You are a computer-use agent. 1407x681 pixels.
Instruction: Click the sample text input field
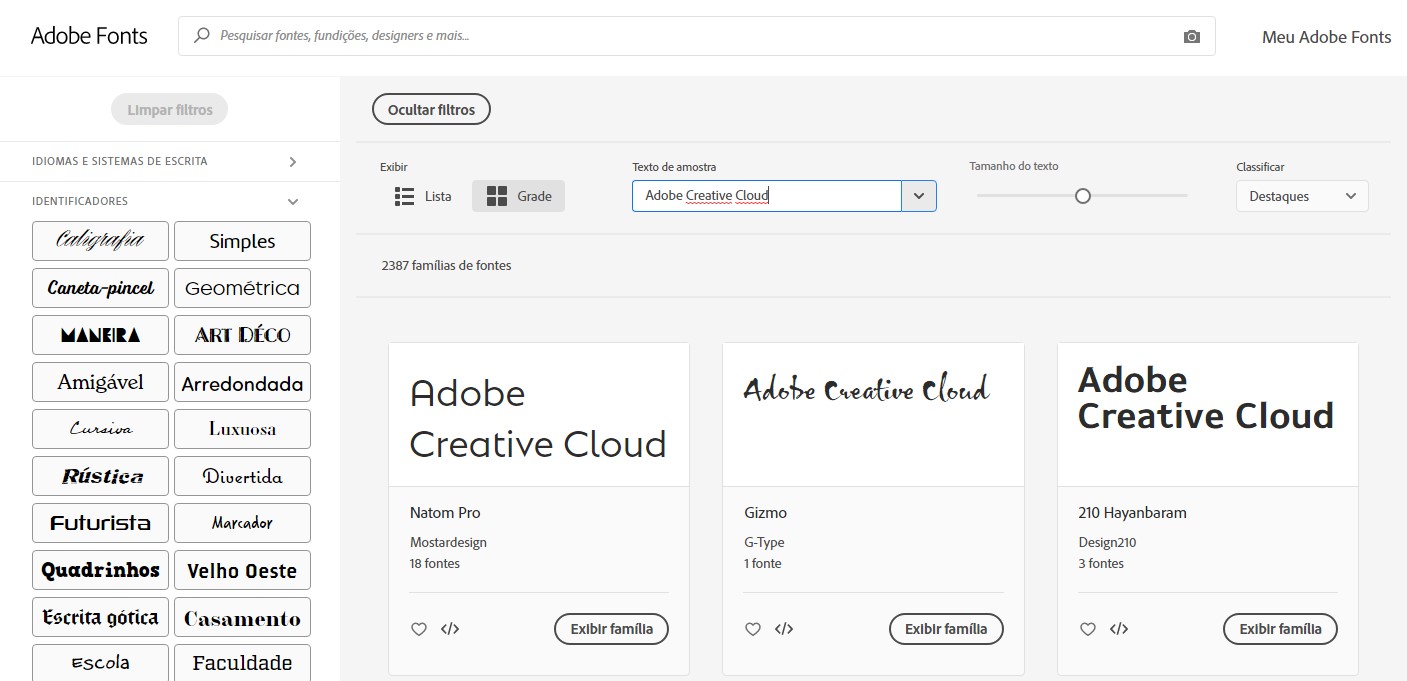pyautogui.click(x=767, y=196)
